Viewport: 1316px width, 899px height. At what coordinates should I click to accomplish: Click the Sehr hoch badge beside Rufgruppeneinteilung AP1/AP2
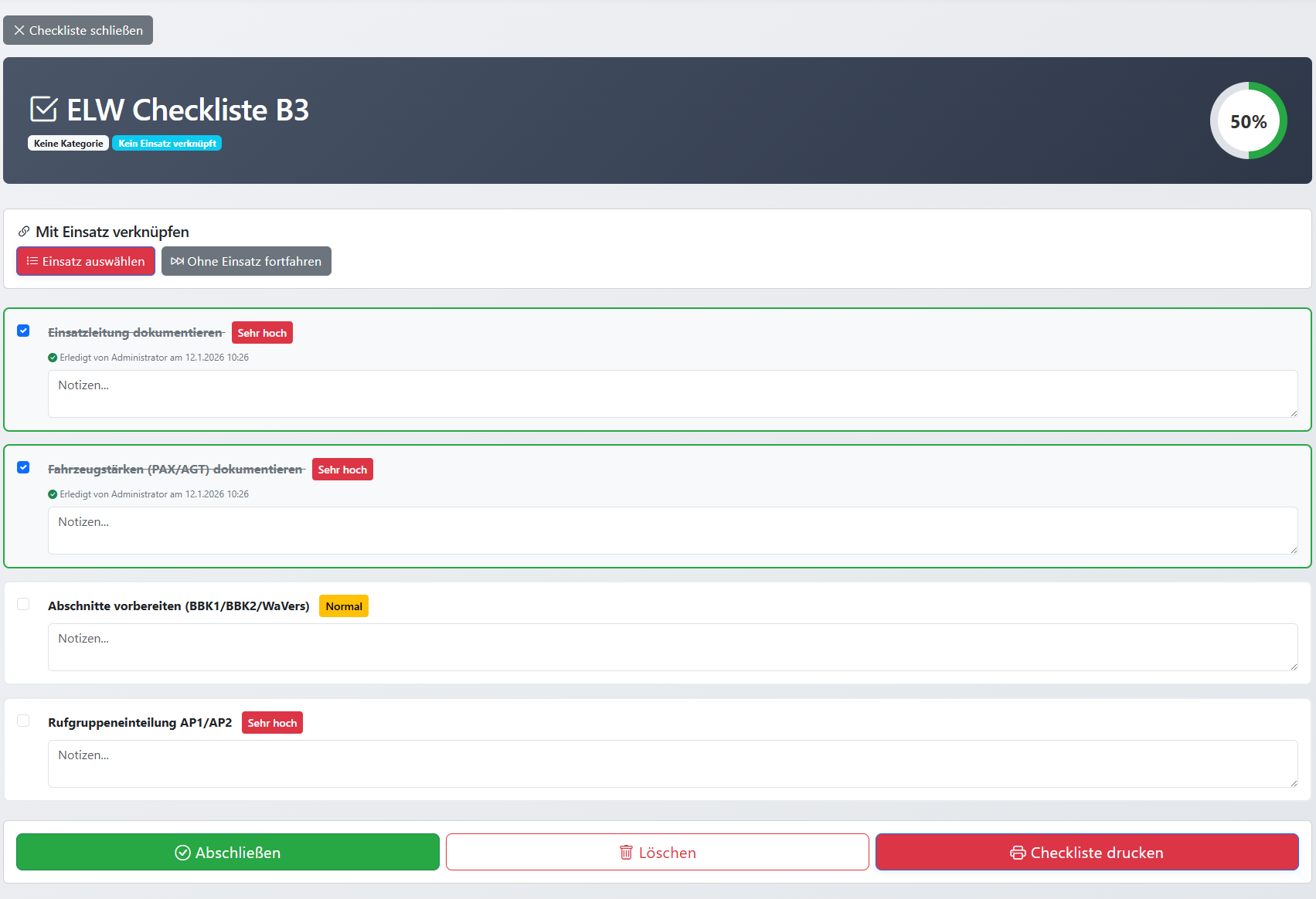pyautogui.click(x=271, y=722)
